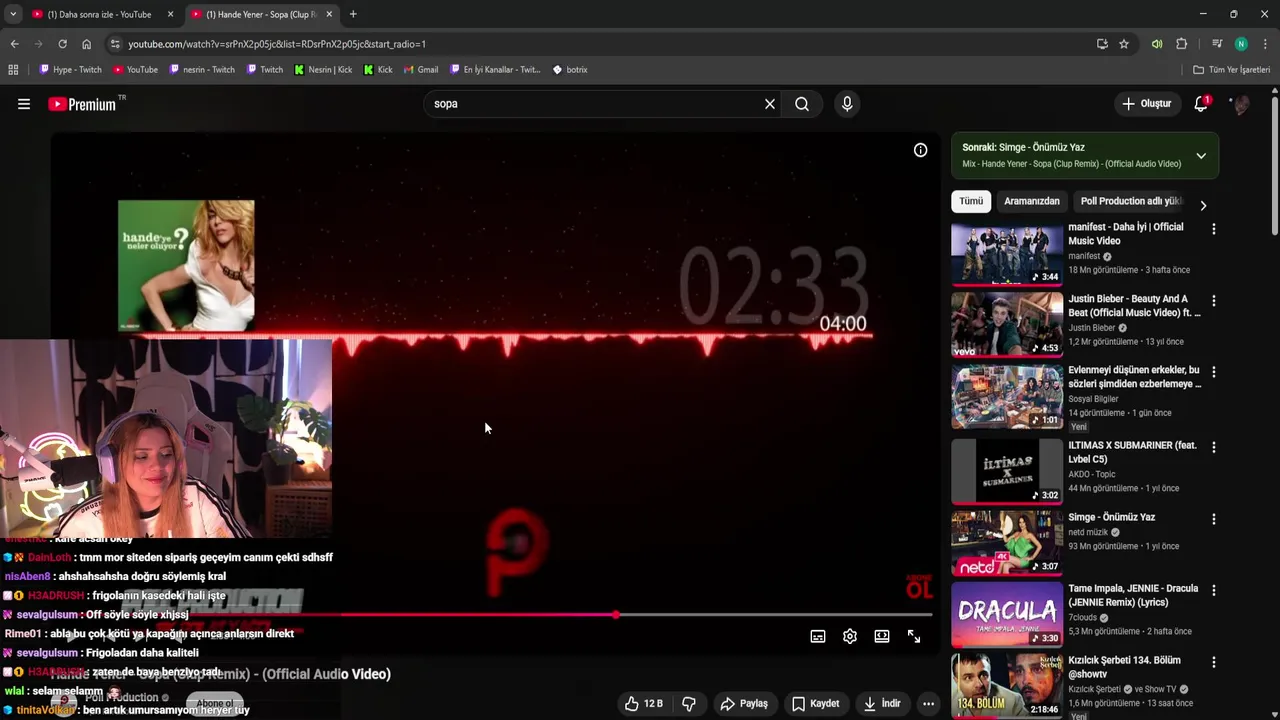The height and width of the screenshot is (720, 1280).
Task: Open Chrome profile N avatar
Action: (1241, 44)
